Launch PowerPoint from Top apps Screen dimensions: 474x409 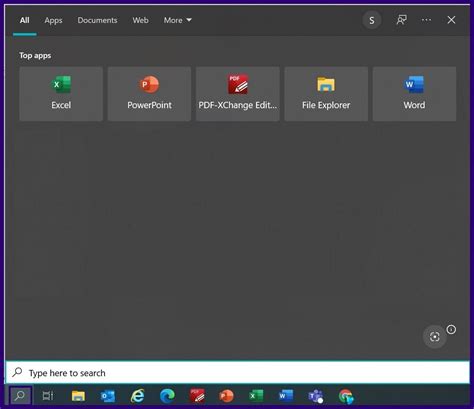point(149,94)
